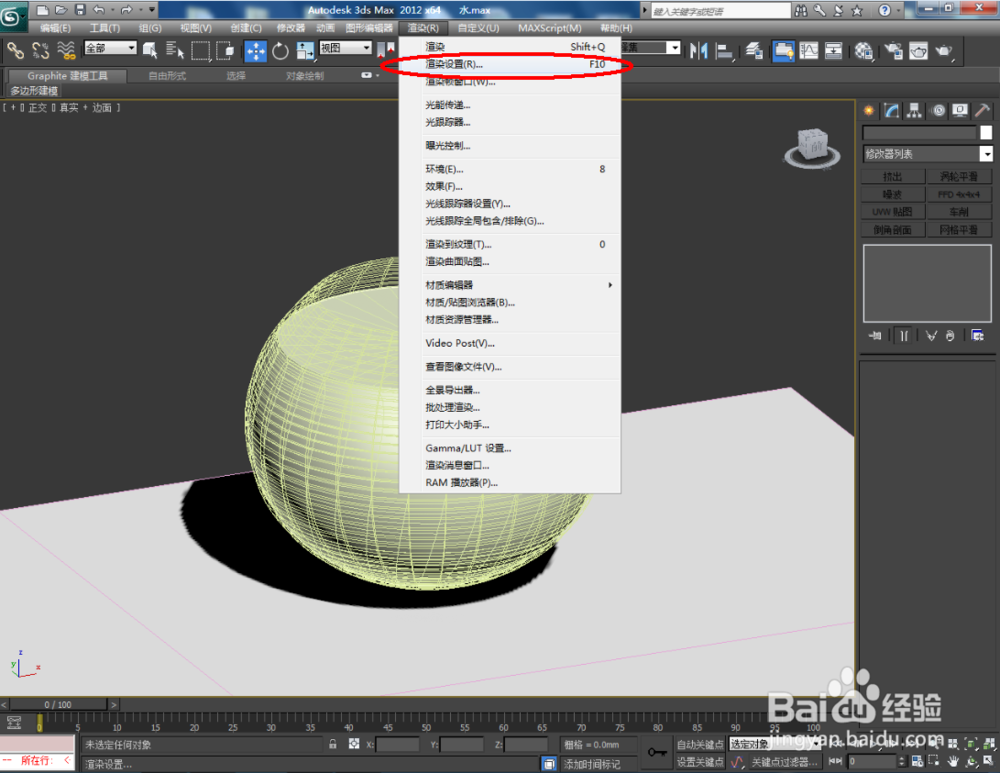Click the UVW 贴图 modifier button

point(893,212)
